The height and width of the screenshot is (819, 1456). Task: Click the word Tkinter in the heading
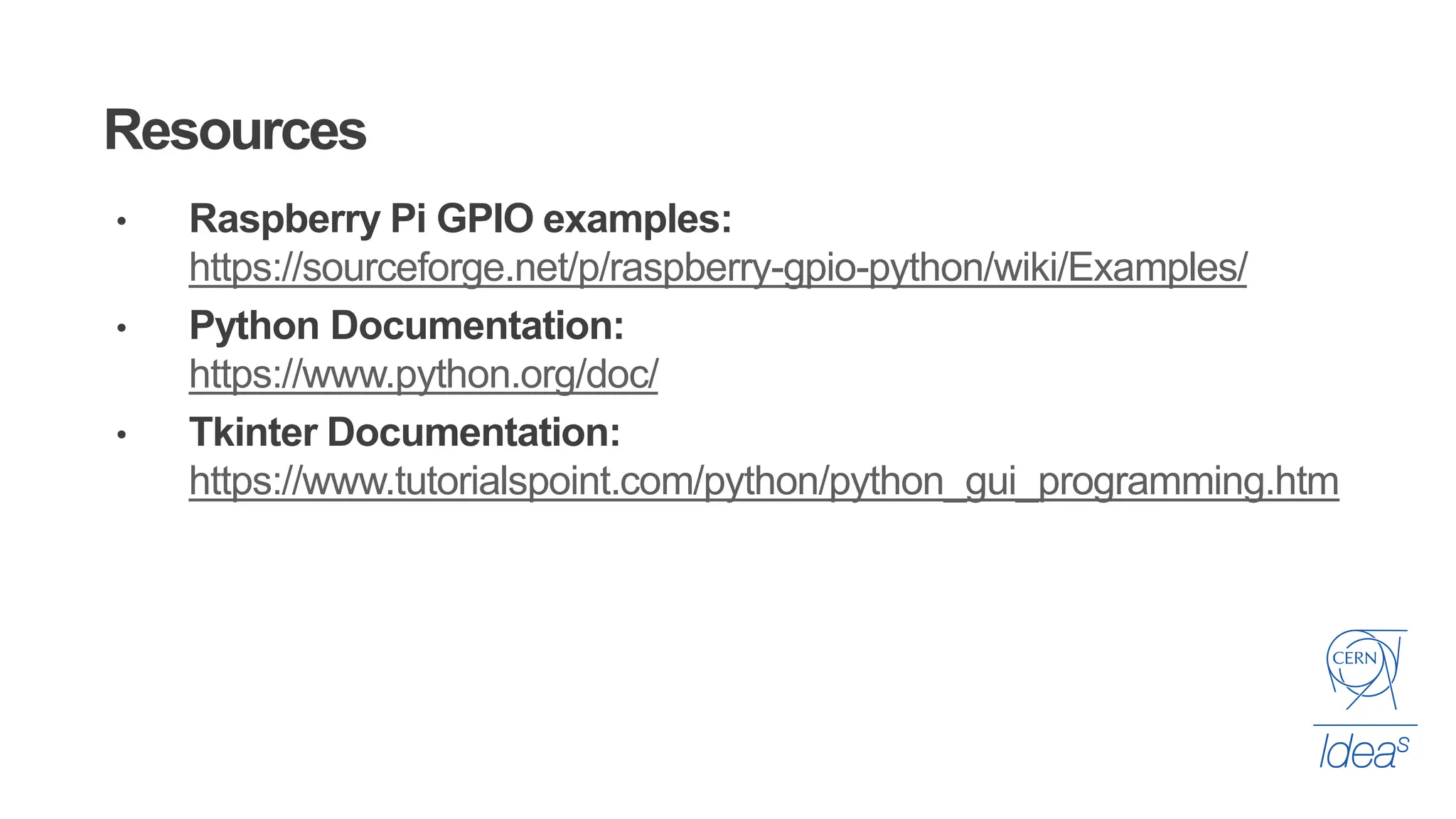(x=252, y=432)
